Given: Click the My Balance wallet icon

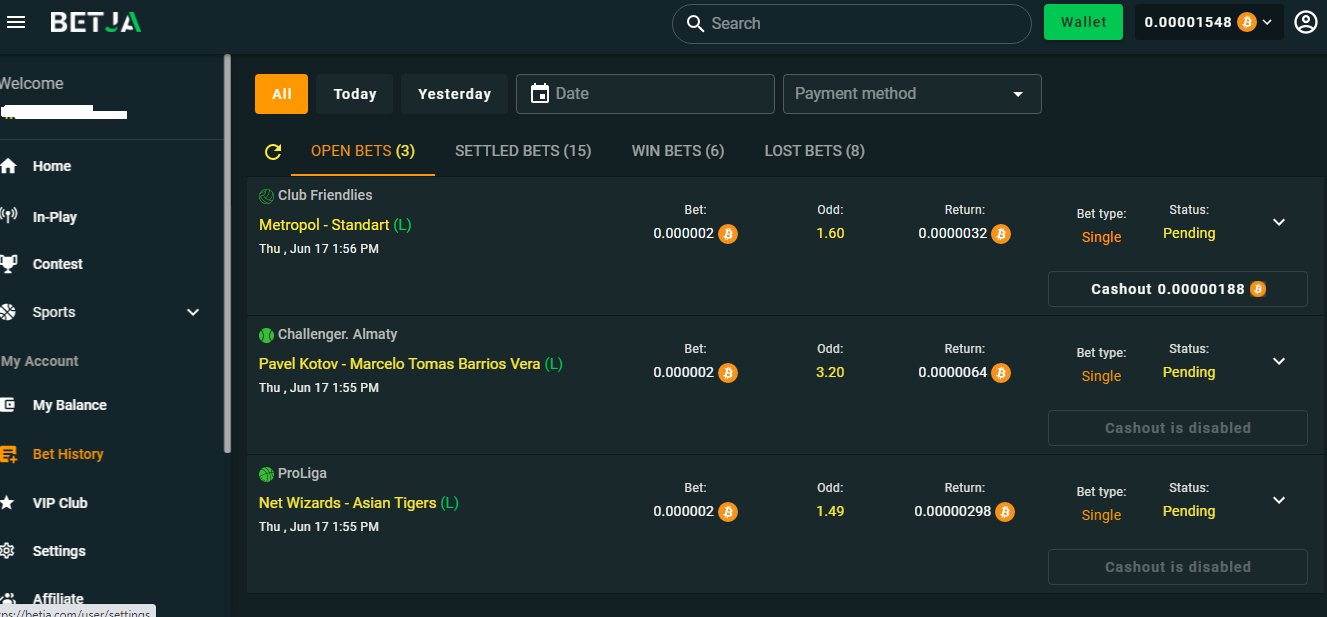Looking at the screenshot, I should 8,405.
